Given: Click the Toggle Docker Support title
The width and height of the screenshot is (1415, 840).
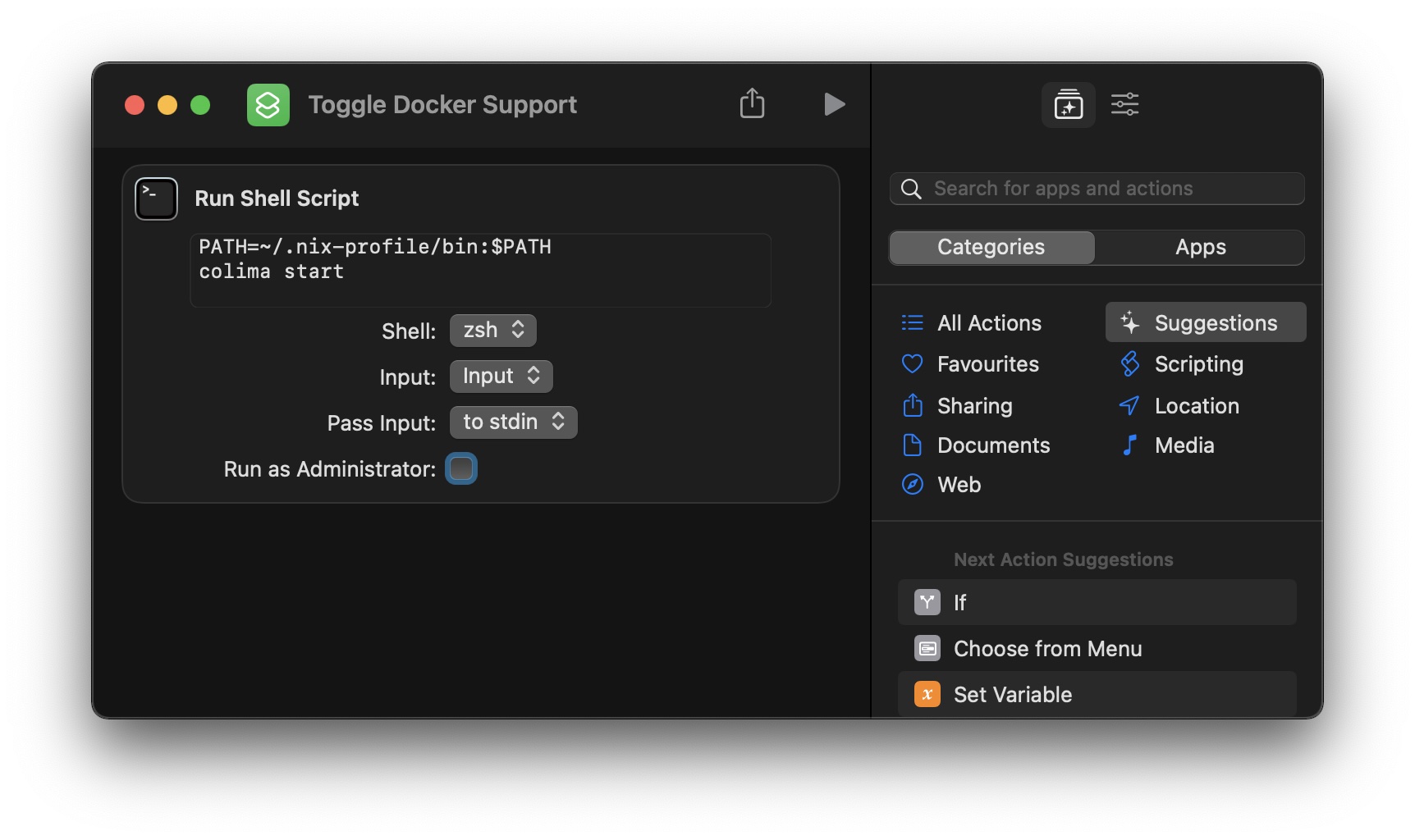Looking at the screenshot, I should pos(442,105).
